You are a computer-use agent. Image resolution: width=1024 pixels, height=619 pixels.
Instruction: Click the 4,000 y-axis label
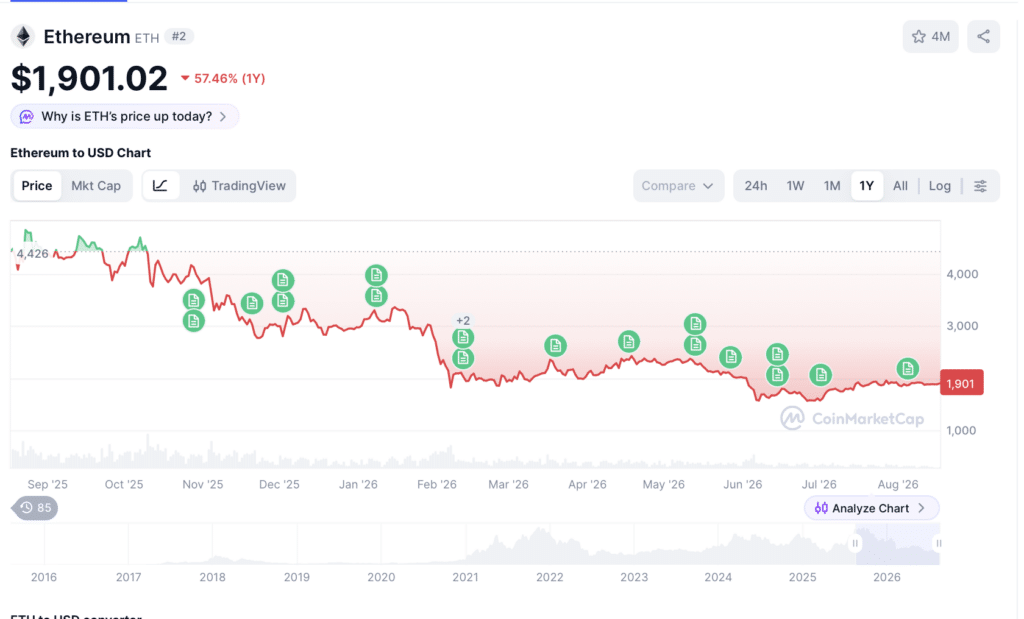tap(962, 274)
